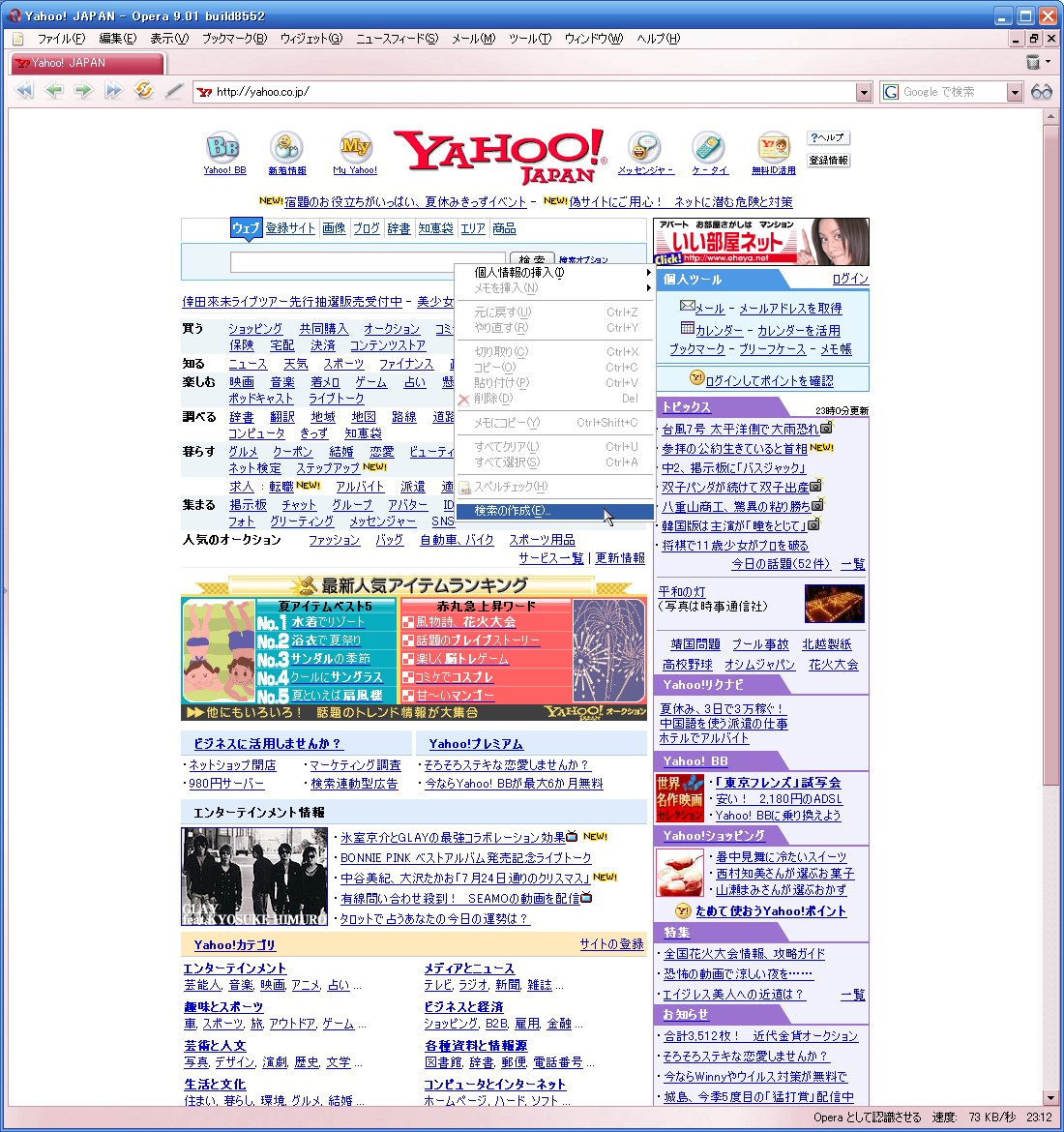Select the 辞書 search tab
The image size is (1064, 1132).
click(399, 228)
